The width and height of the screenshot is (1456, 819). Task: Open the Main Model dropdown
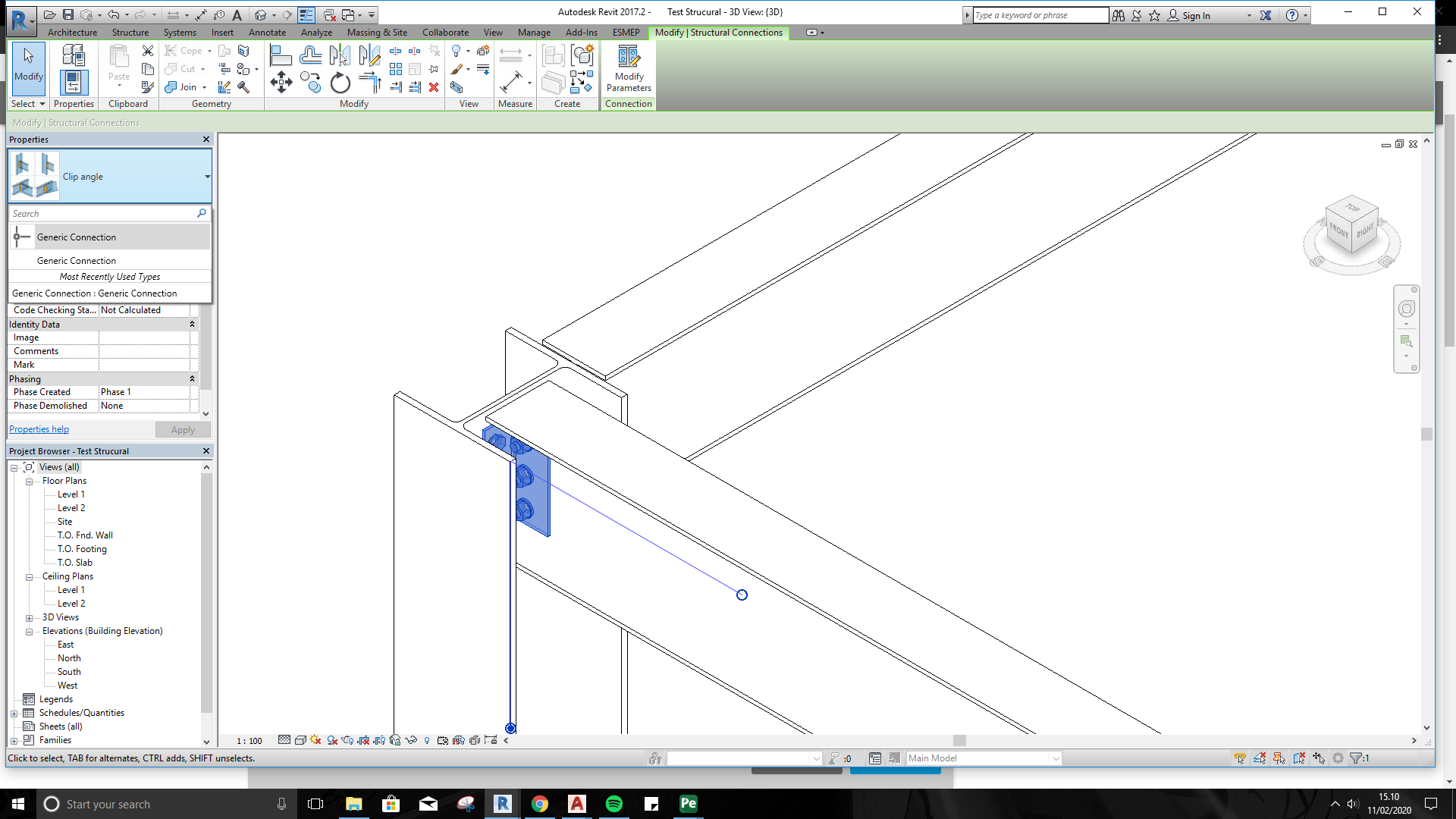(1056, 758)
